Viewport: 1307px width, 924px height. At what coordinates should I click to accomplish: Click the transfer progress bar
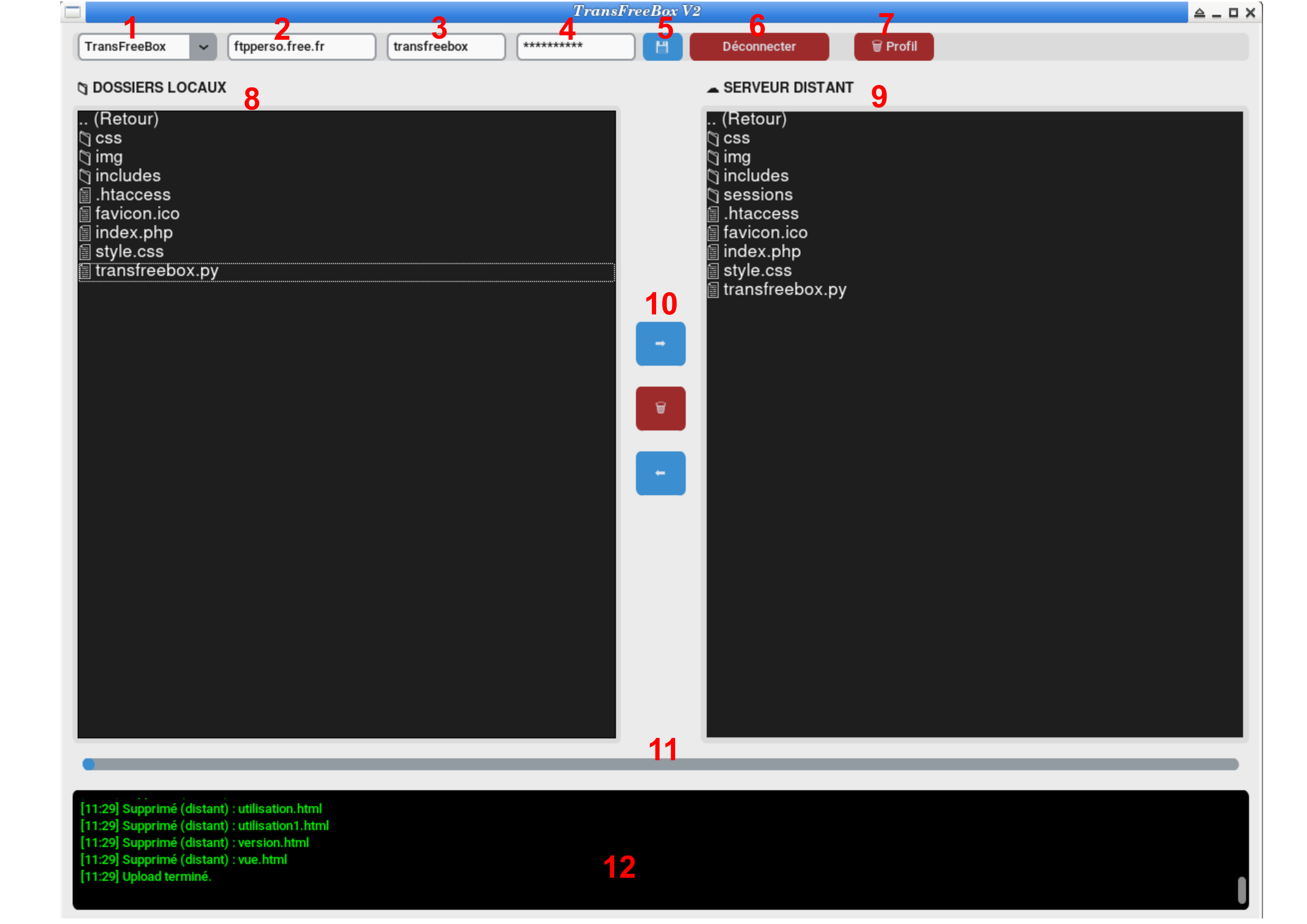coord(660,764)
